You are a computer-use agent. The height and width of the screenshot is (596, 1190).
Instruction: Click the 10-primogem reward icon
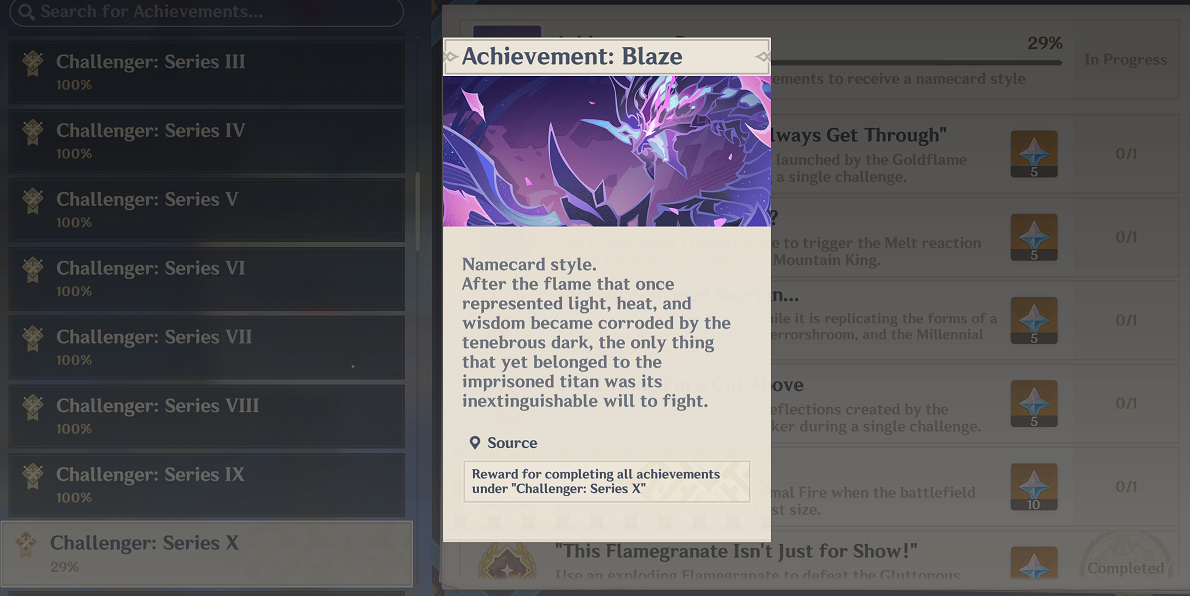pos(1034,487)
